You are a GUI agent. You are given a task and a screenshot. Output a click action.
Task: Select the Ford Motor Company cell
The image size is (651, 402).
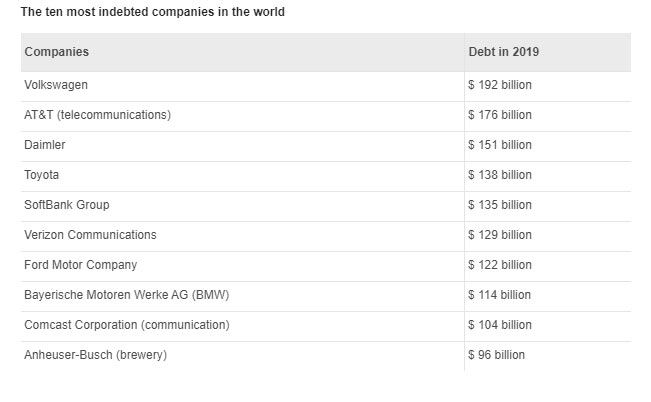coord(81,265)
